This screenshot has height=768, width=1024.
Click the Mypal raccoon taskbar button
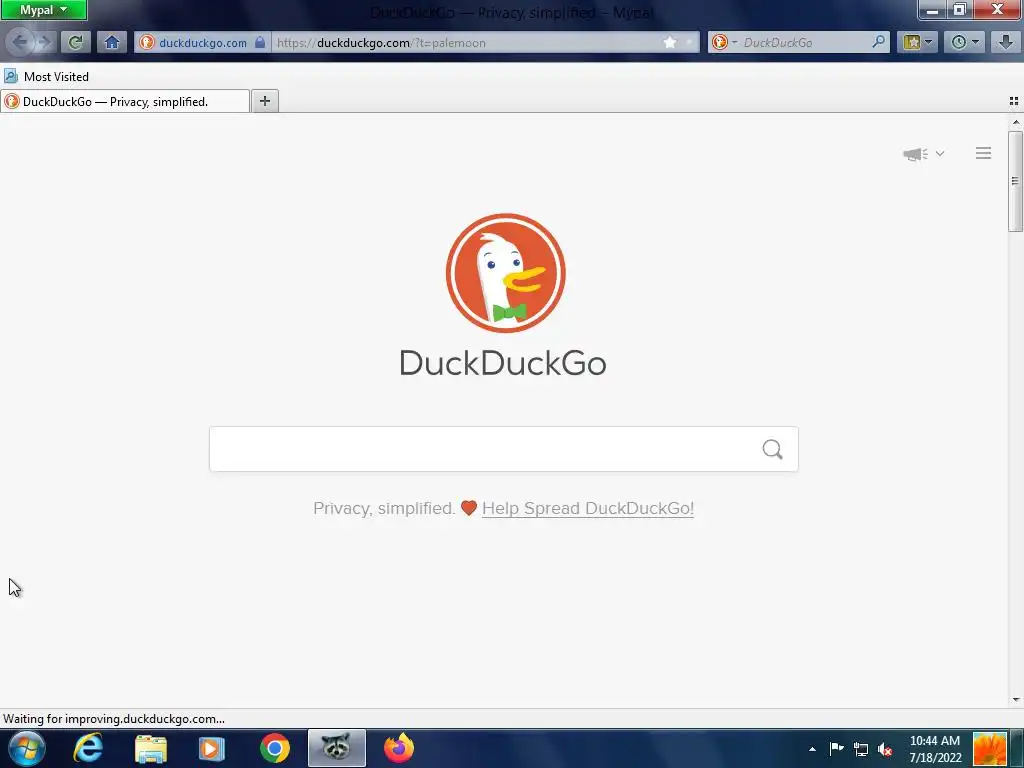click(x=336, y=748)
